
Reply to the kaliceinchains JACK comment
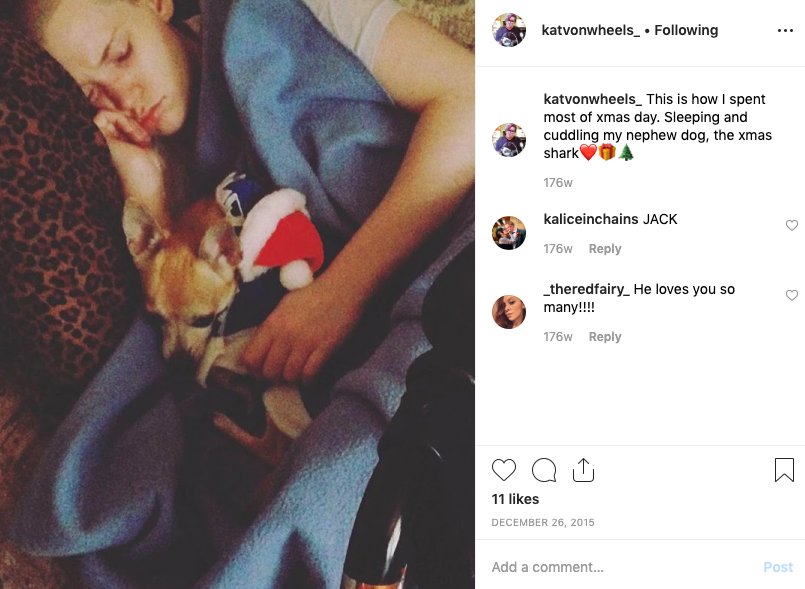(x=605, y=249)
